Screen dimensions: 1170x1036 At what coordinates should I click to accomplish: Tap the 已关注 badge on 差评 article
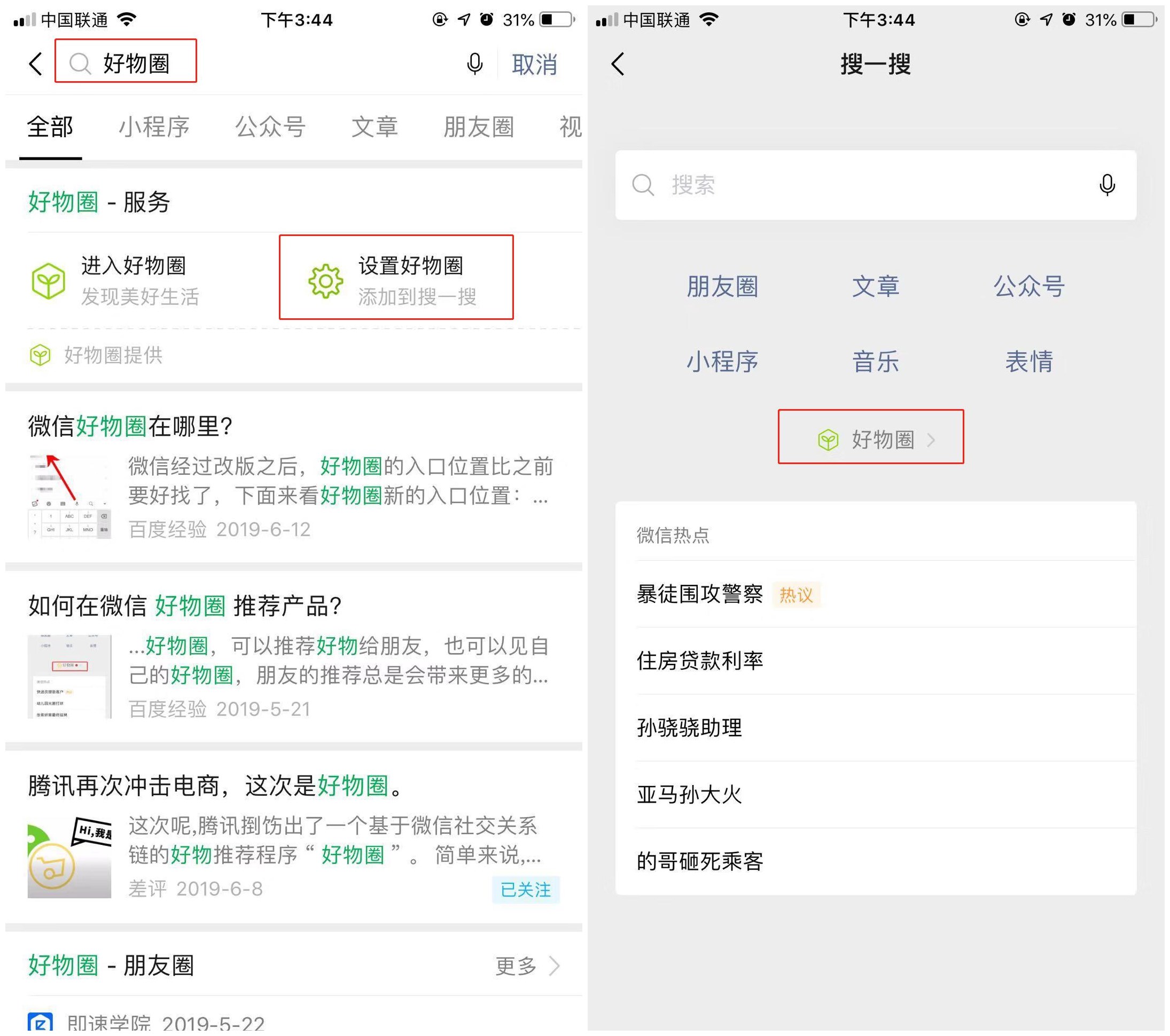tap(526, 890)
